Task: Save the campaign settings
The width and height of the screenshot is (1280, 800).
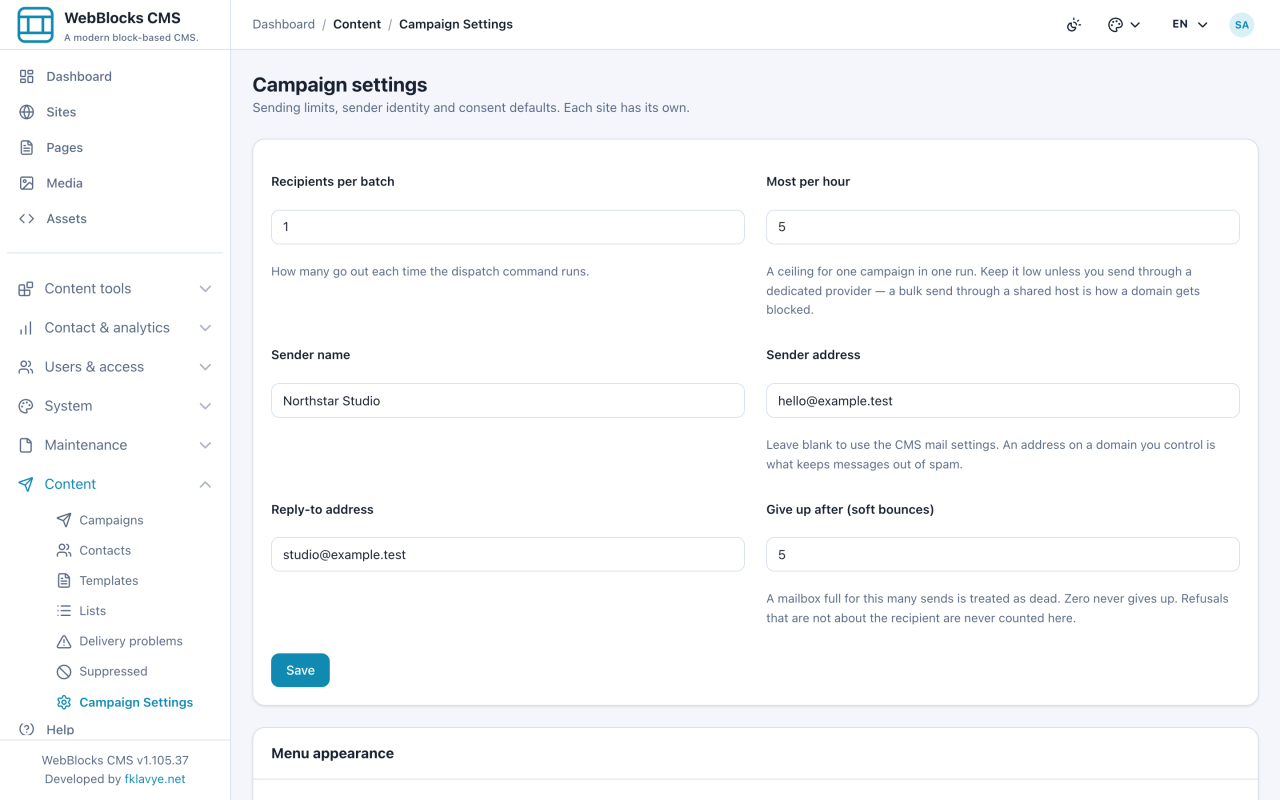Action: (300, 670)
